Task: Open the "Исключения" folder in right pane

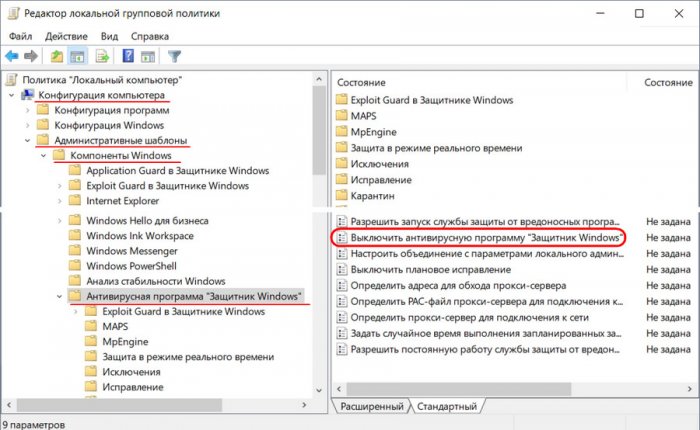Action: pos(379,164)
